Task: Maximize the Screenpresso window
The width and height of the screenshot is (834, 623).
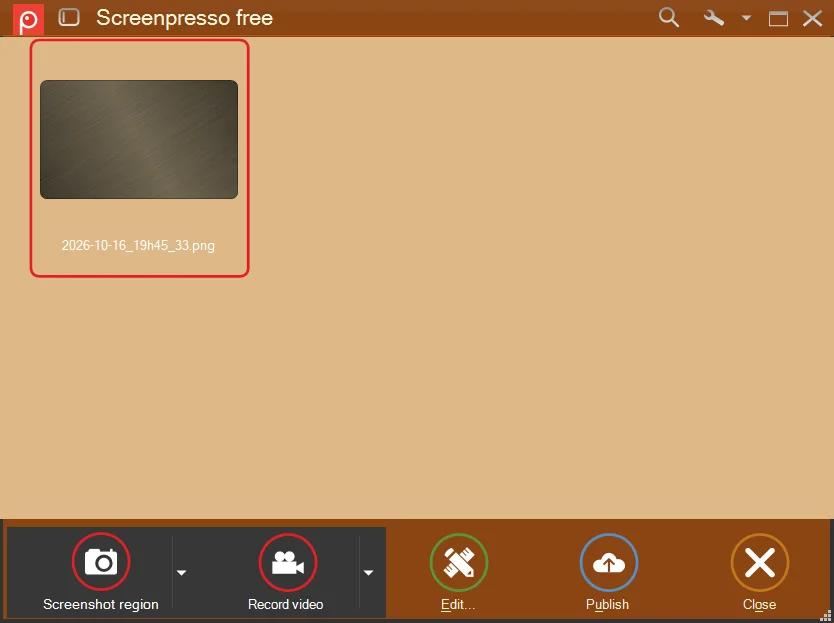Action: [778, 19]
